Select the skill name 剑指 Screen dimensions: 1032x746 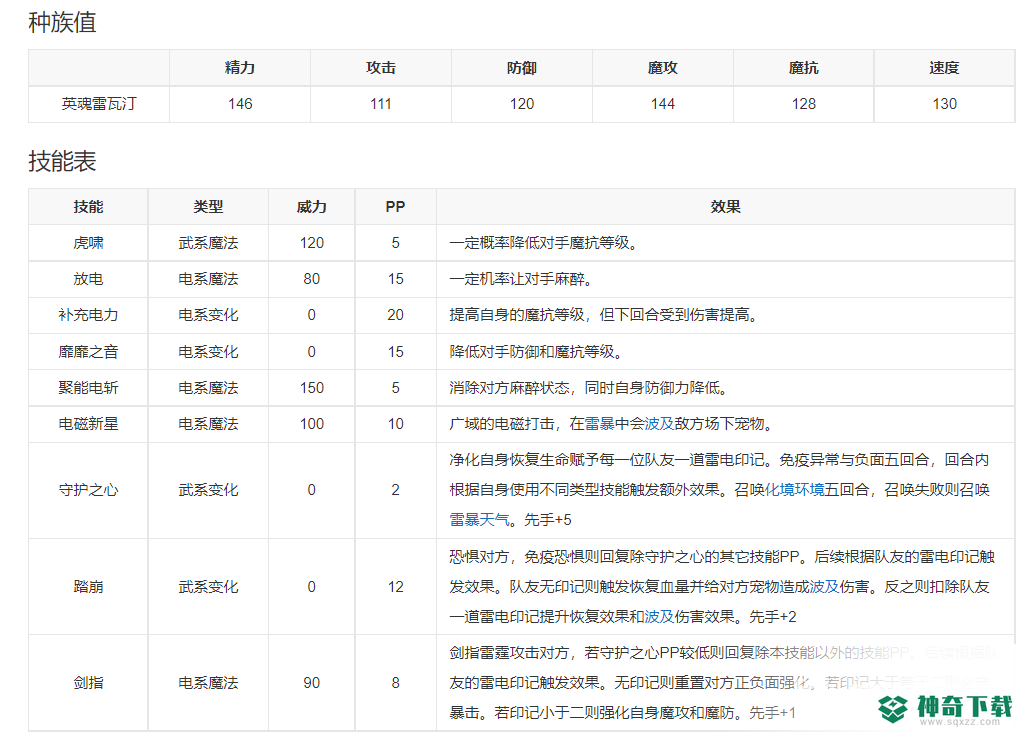point(88,683)
